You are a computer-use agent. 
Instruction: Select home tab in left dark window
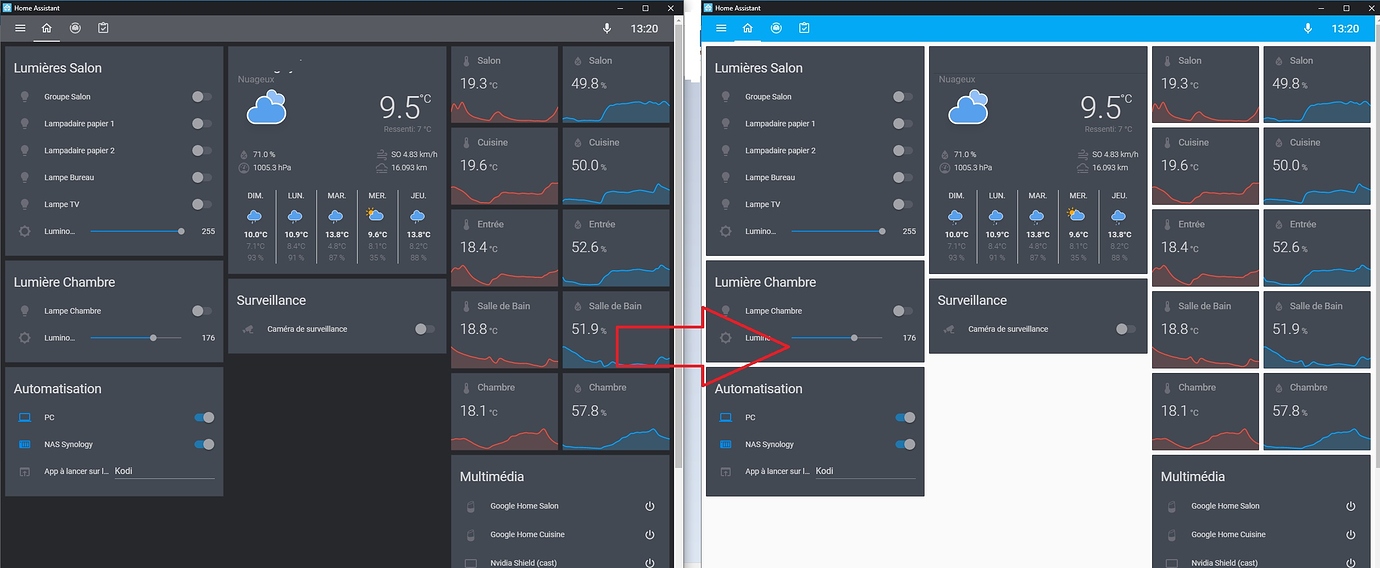46,28
